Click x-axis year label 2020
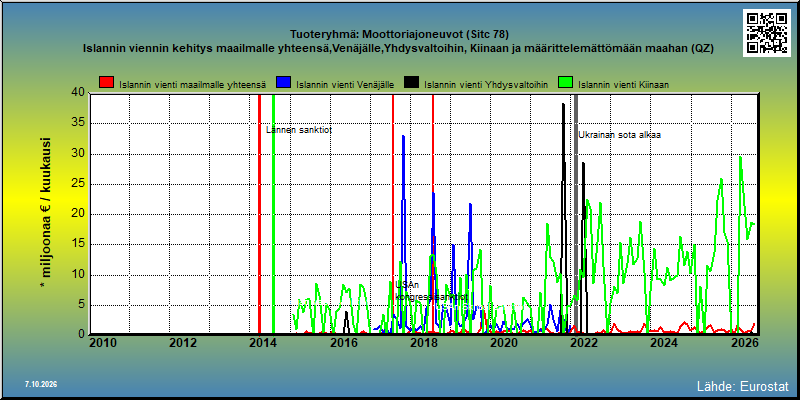This screenshot has width=800, height=400. (x=504, y=344)
